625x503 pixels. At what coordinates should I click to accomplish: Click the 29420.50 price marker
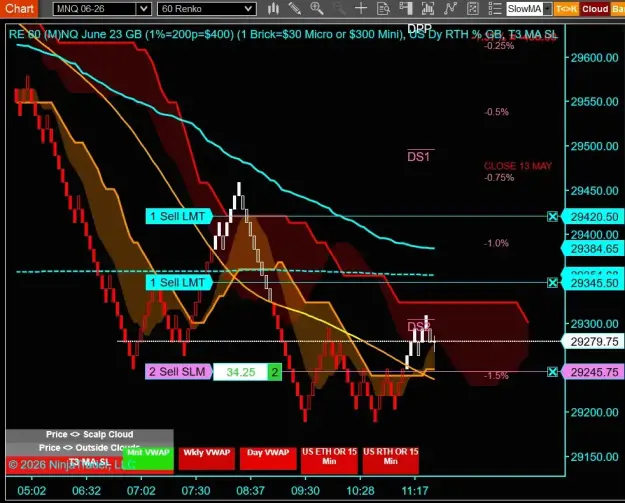(593, 217)
